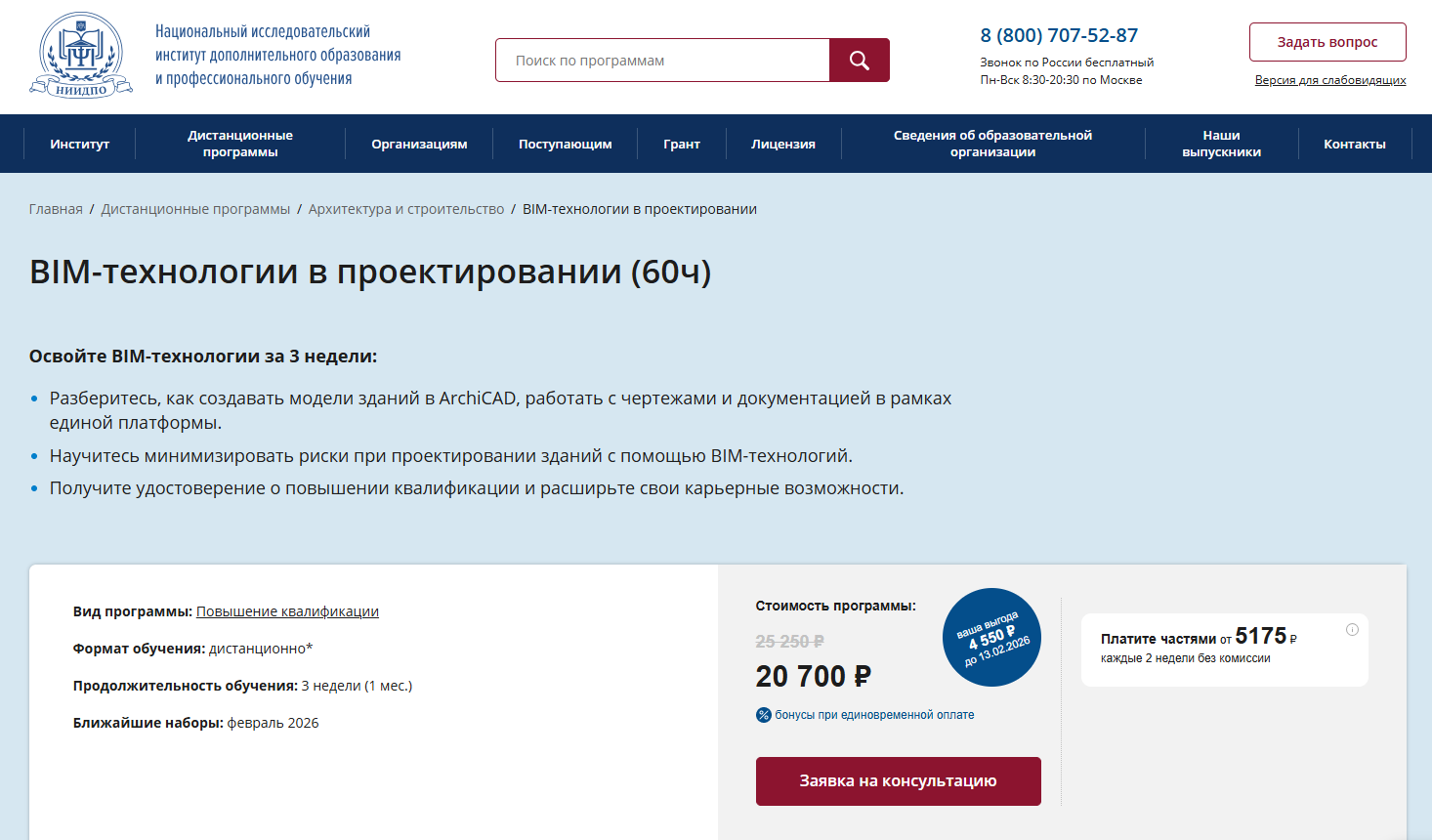Open the version for visually impaired link

[1329, 80]
